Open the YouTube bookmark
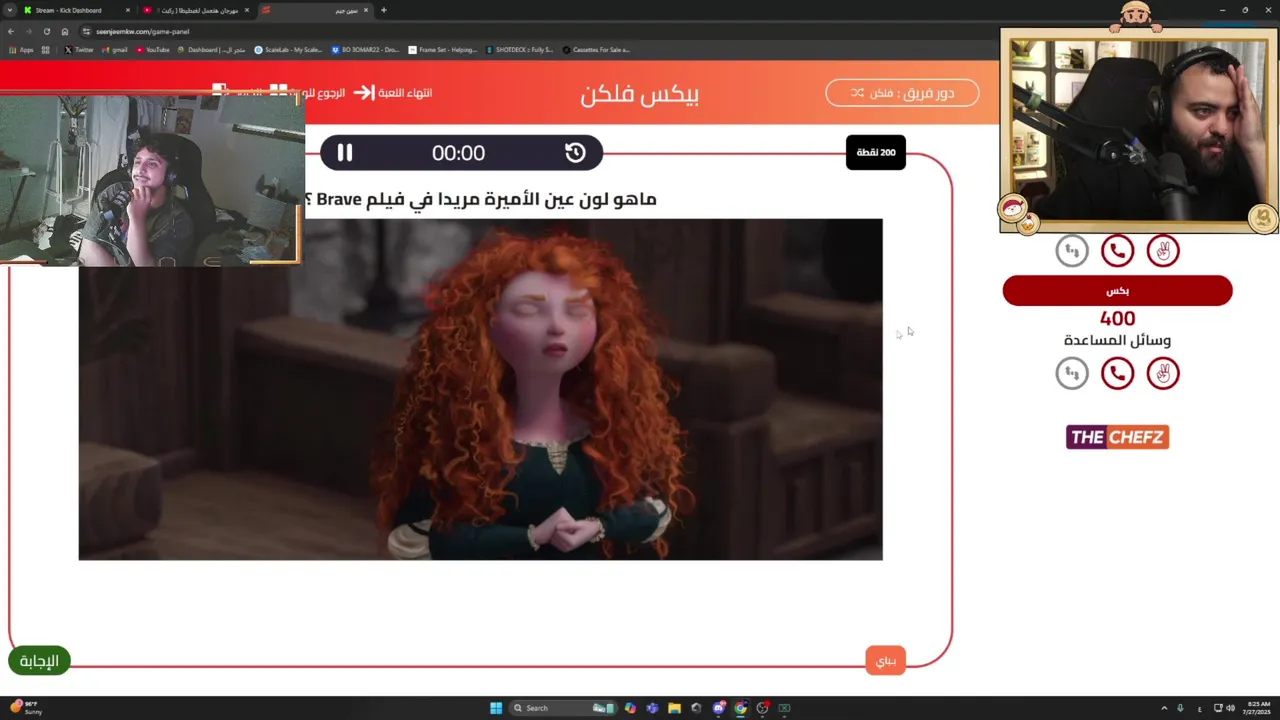Viewport: 1280px width, 720px height. pos(152,49)
